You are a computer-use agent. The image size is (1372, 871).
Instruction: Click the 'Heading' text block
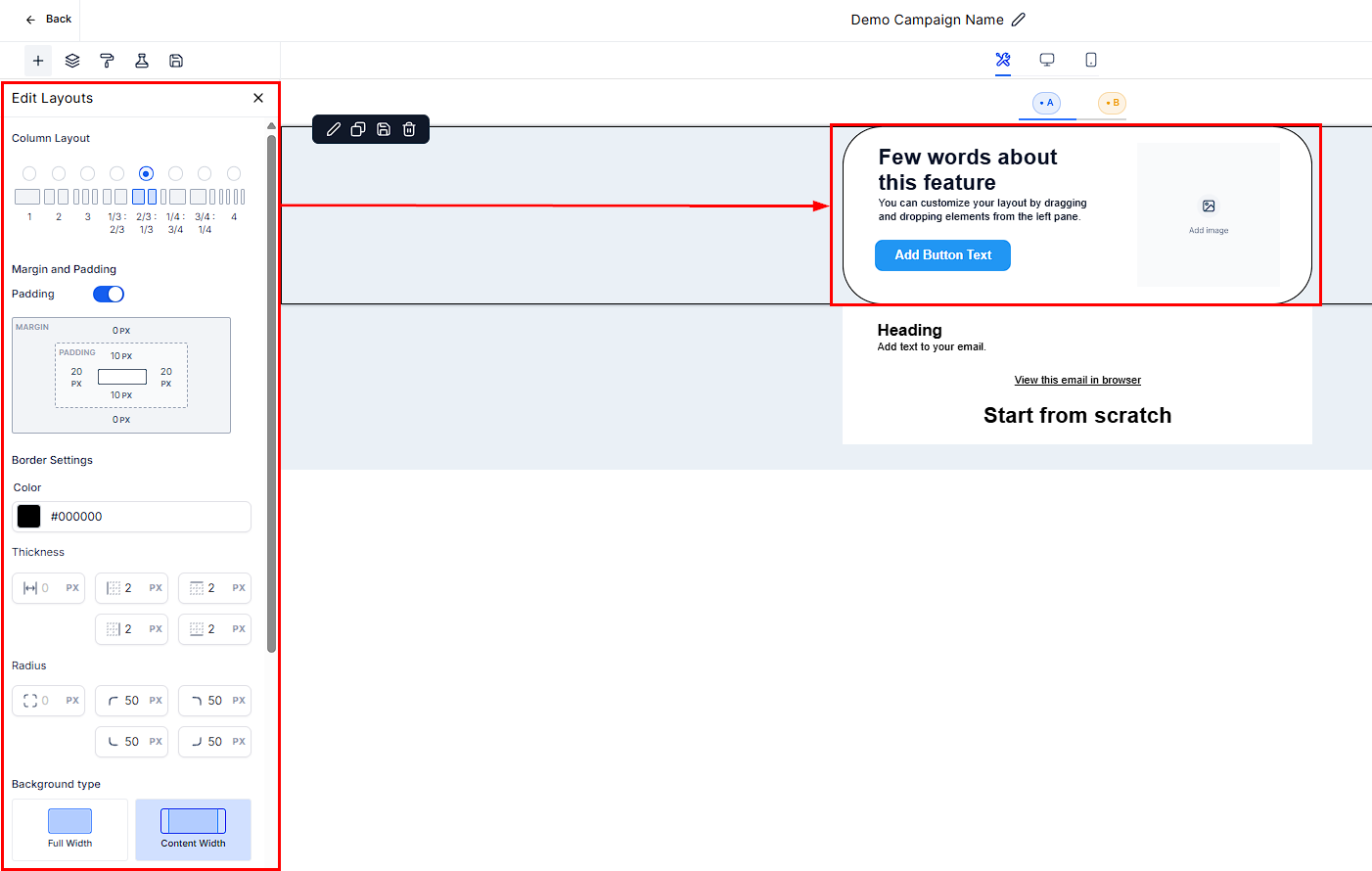click(x=909, y=331)
